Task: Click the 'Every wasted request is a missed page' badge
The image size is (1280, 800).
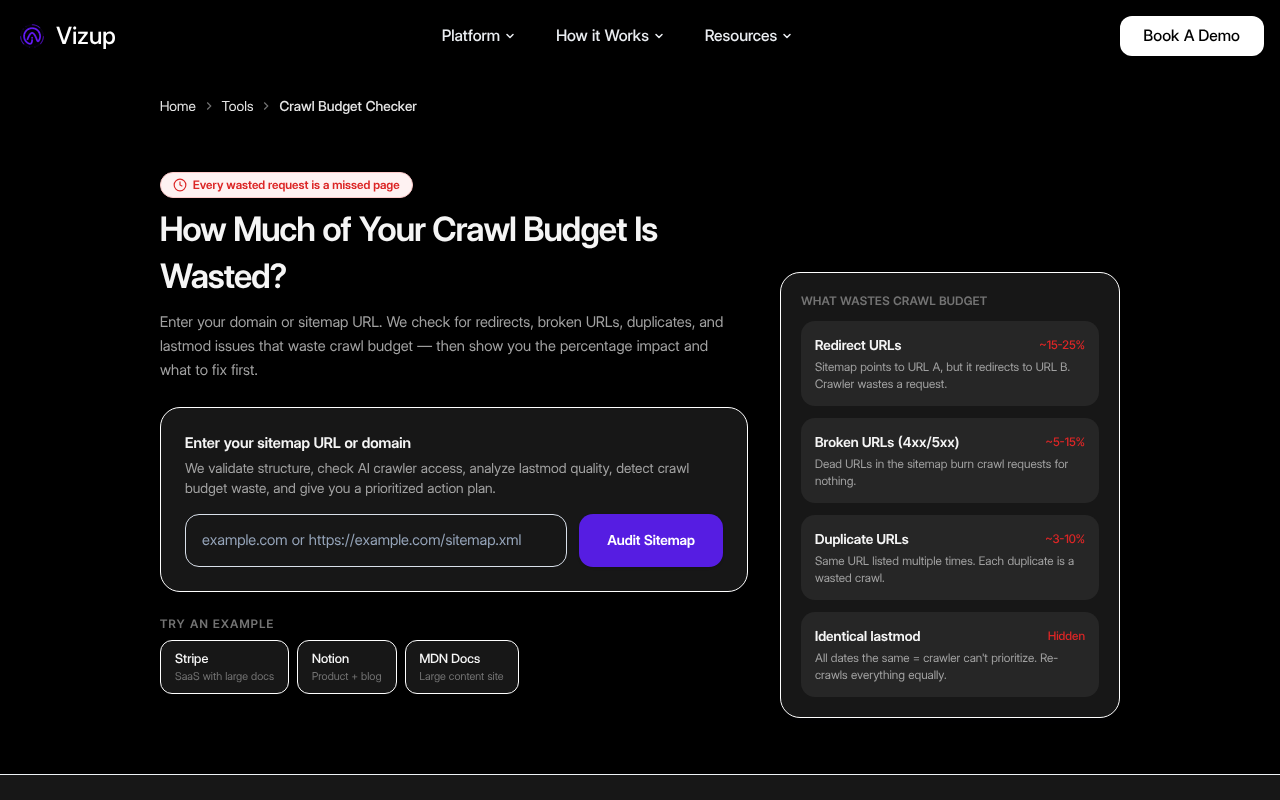Action: coord(286,184)
